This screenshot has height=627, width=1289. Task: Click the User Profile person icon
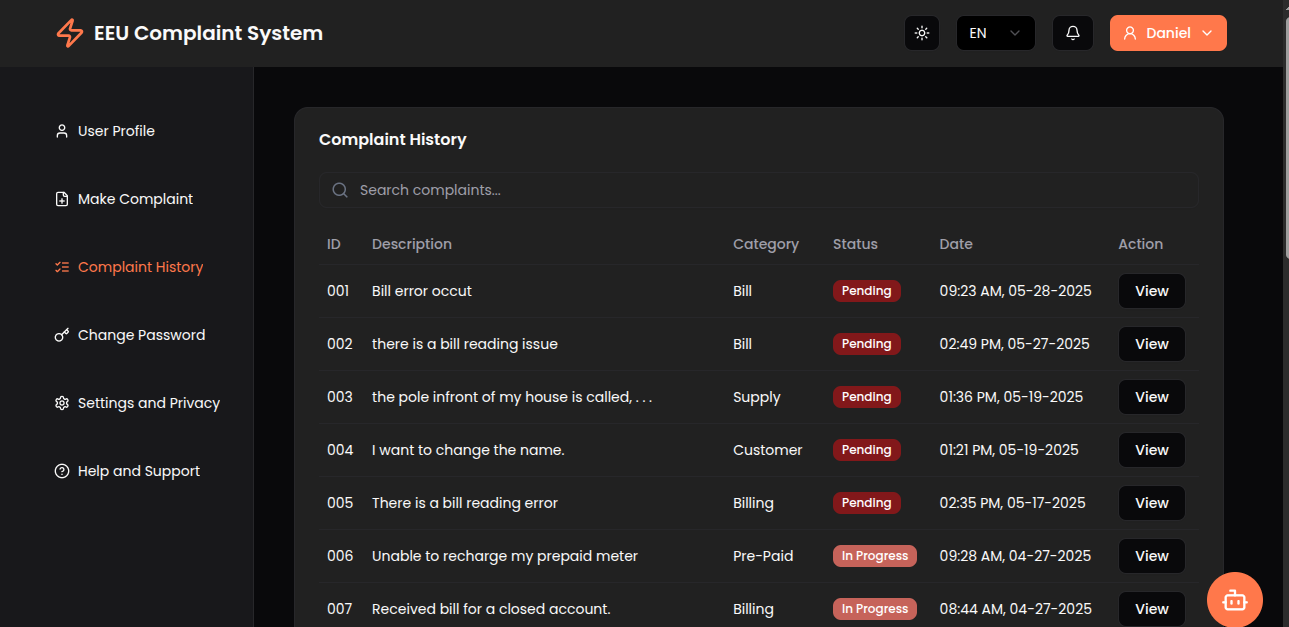[61, 130]
